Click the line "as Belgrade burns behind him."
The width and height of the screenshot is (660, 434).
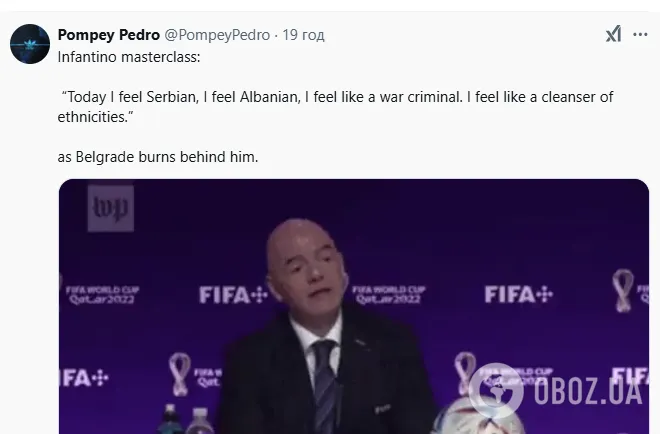pyautogui.click(x=158, y=156)
